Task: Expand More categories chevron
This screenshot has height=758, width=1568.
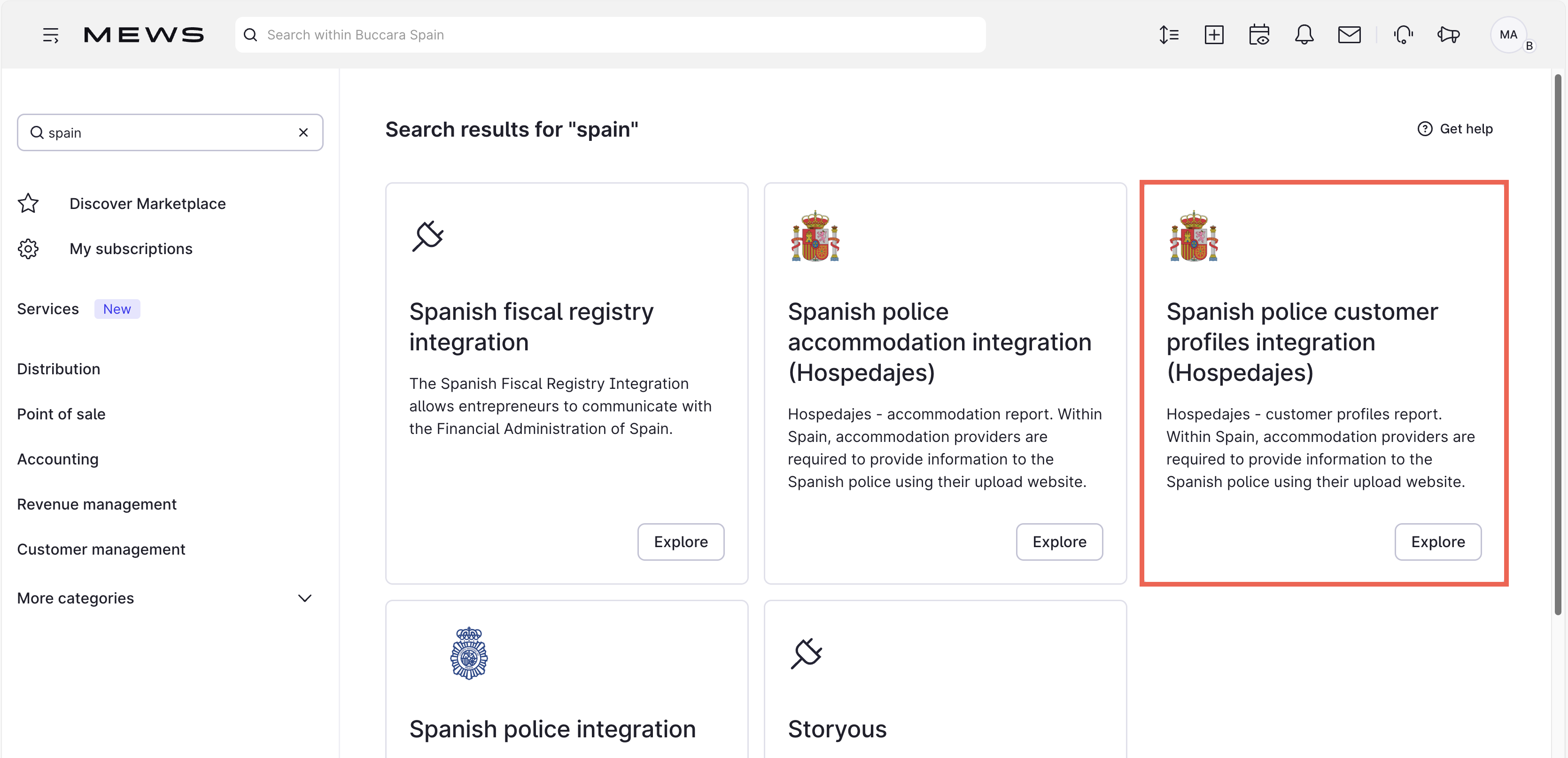Action: click(x=304, y=598)
